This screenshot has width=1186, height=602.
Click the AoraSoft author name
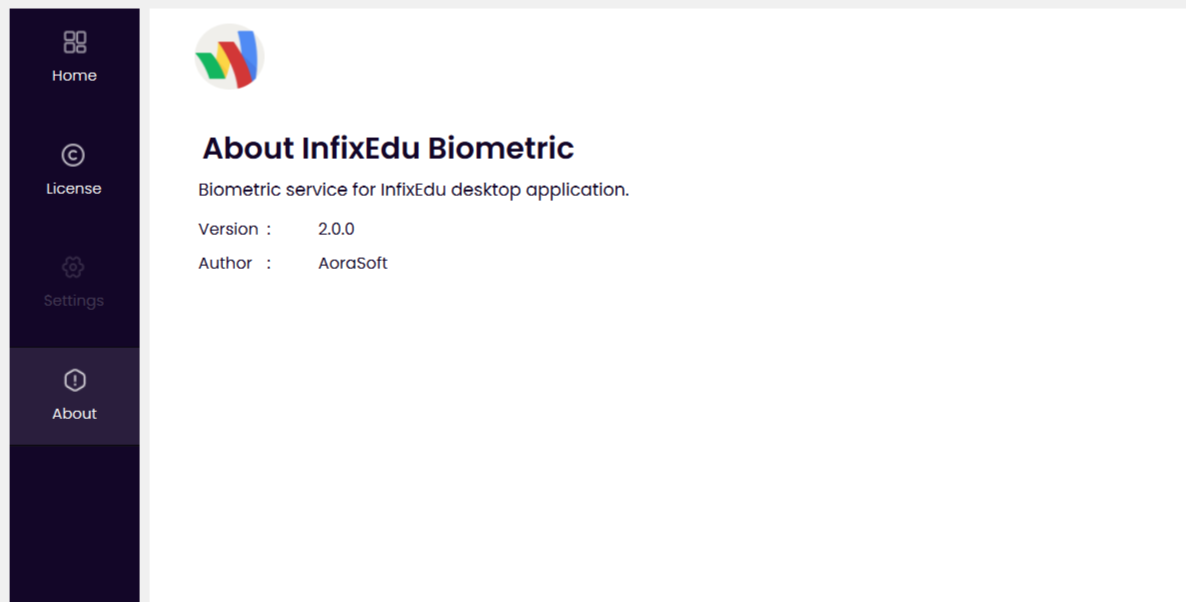click(352, 263)
